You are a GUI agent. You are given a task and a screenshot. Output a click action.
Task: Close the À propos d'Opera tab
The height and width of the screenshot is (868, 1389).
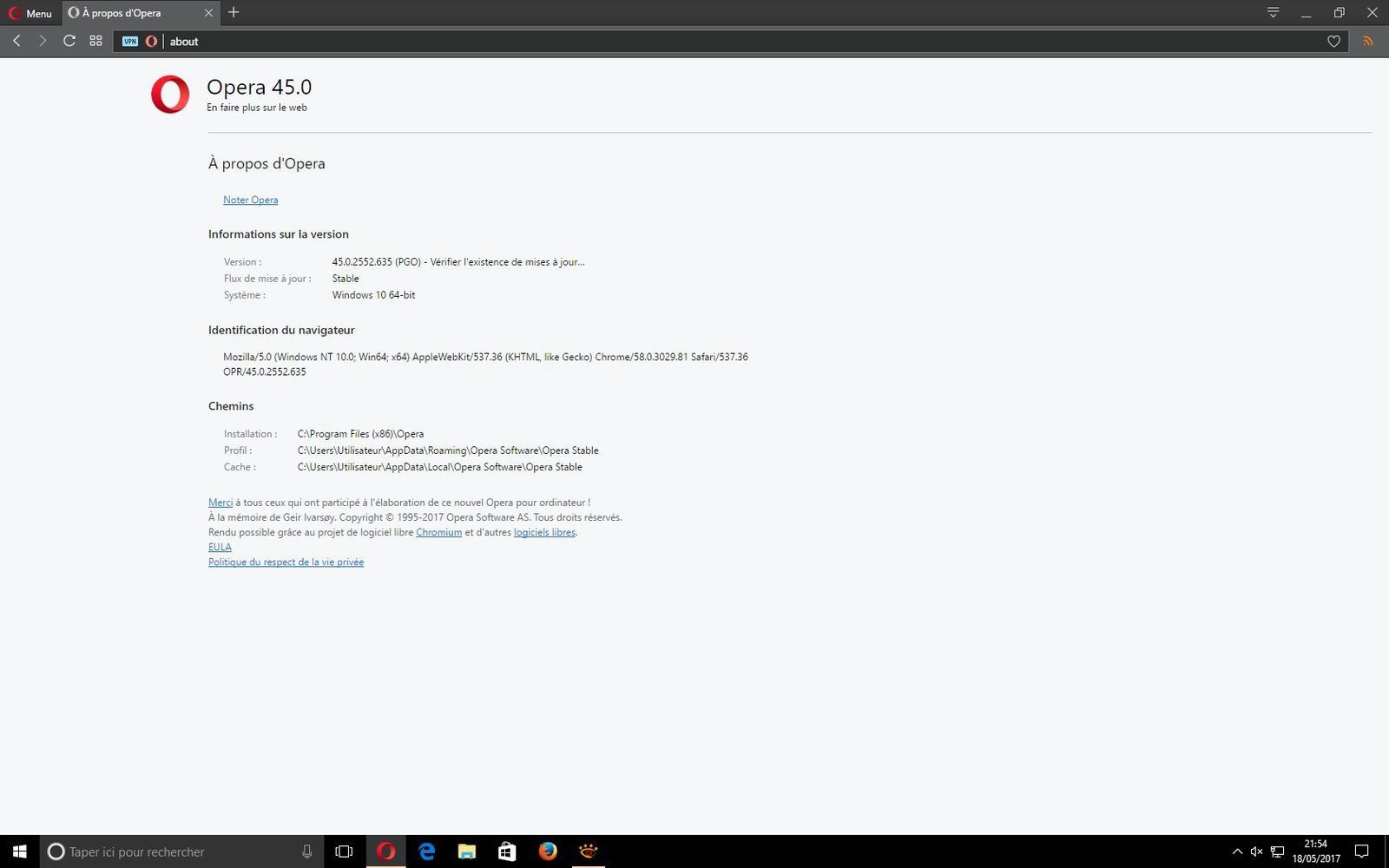point(208,13)
